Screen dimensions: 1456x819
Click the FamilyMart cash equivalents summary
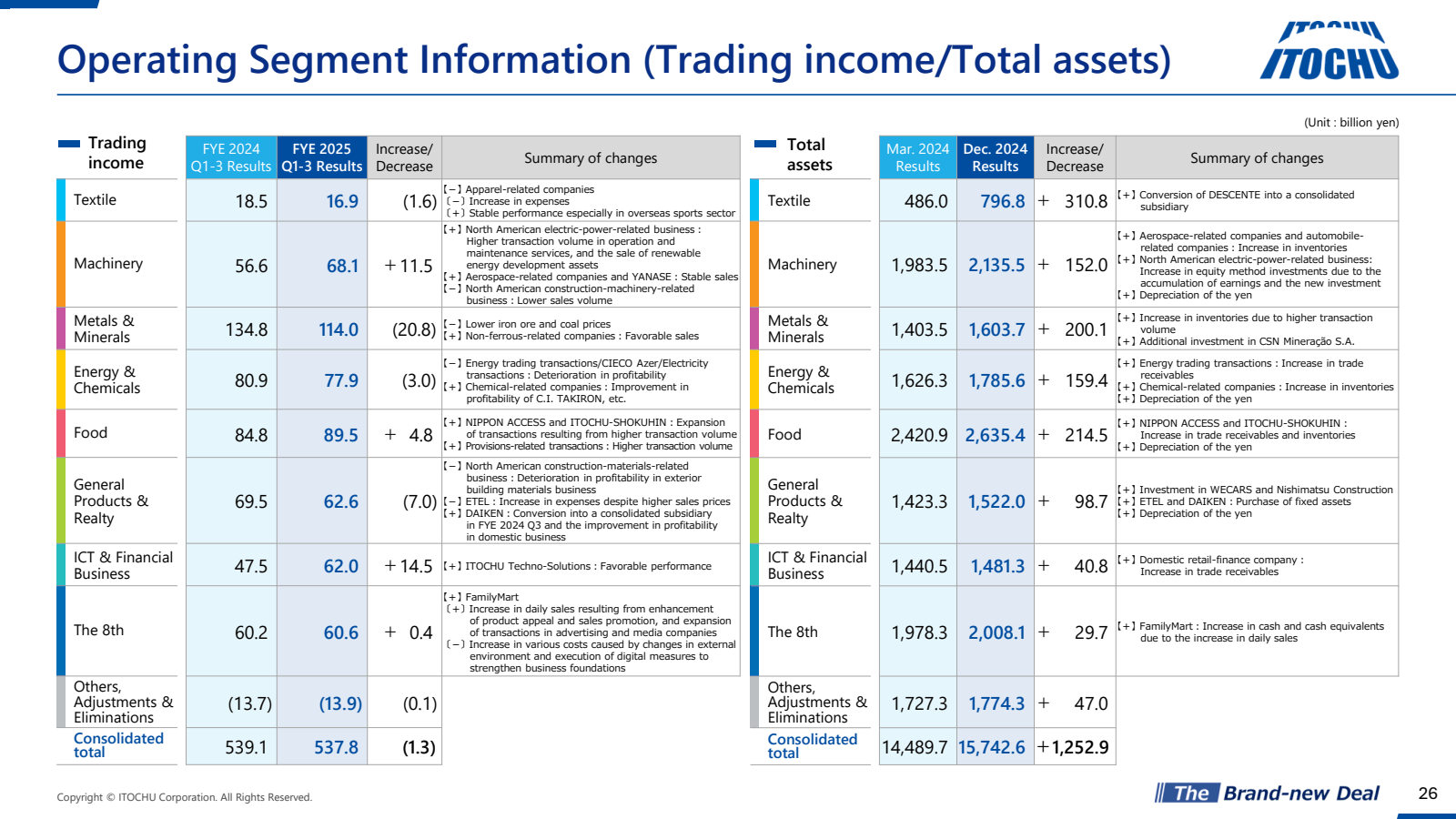pos(1251,632)
